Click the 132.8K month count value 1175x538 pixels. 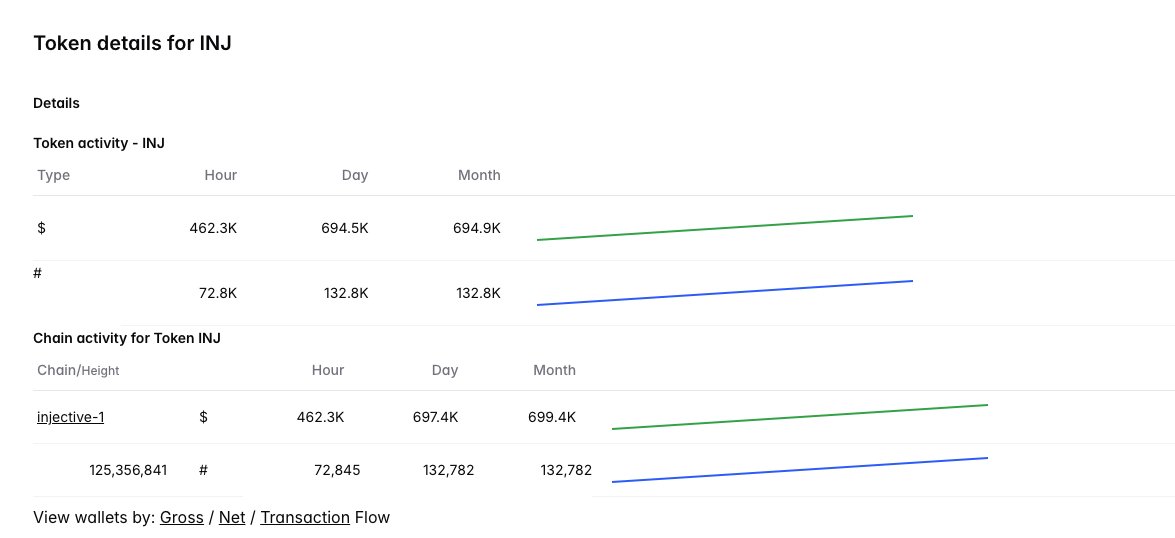pyautogui.click(x=478, y=293)
